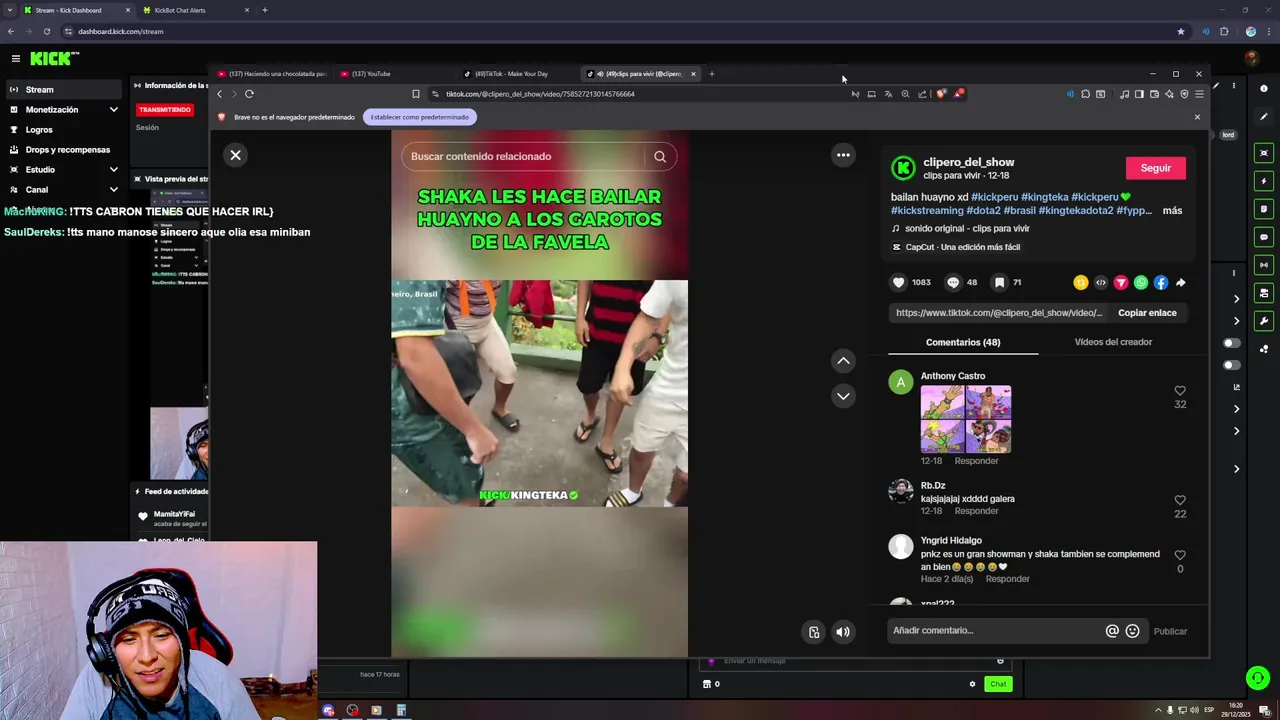Viewport: 1280px width, 720px height.
Task: Open the Brave hamburger menu
Action: (1199, 94)
